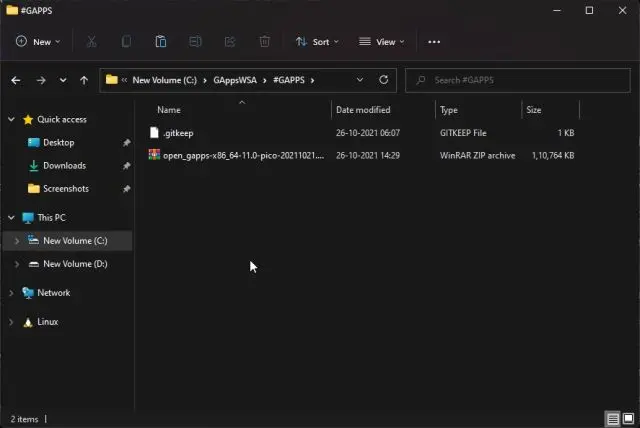Navigate back to previous folder
This screenshot has width=640, height=428.
coord(16,80)
